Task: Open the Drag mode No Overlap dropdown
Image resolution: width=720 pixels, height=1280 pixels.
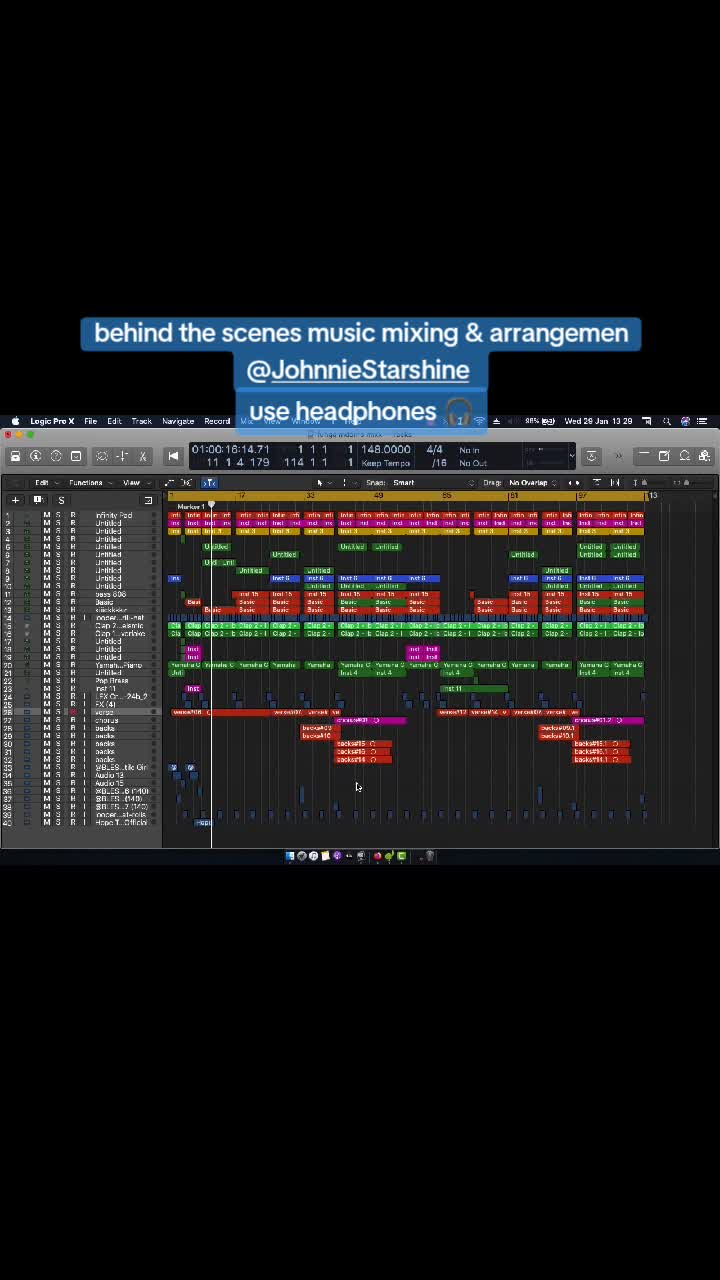Action: (530, 483)
